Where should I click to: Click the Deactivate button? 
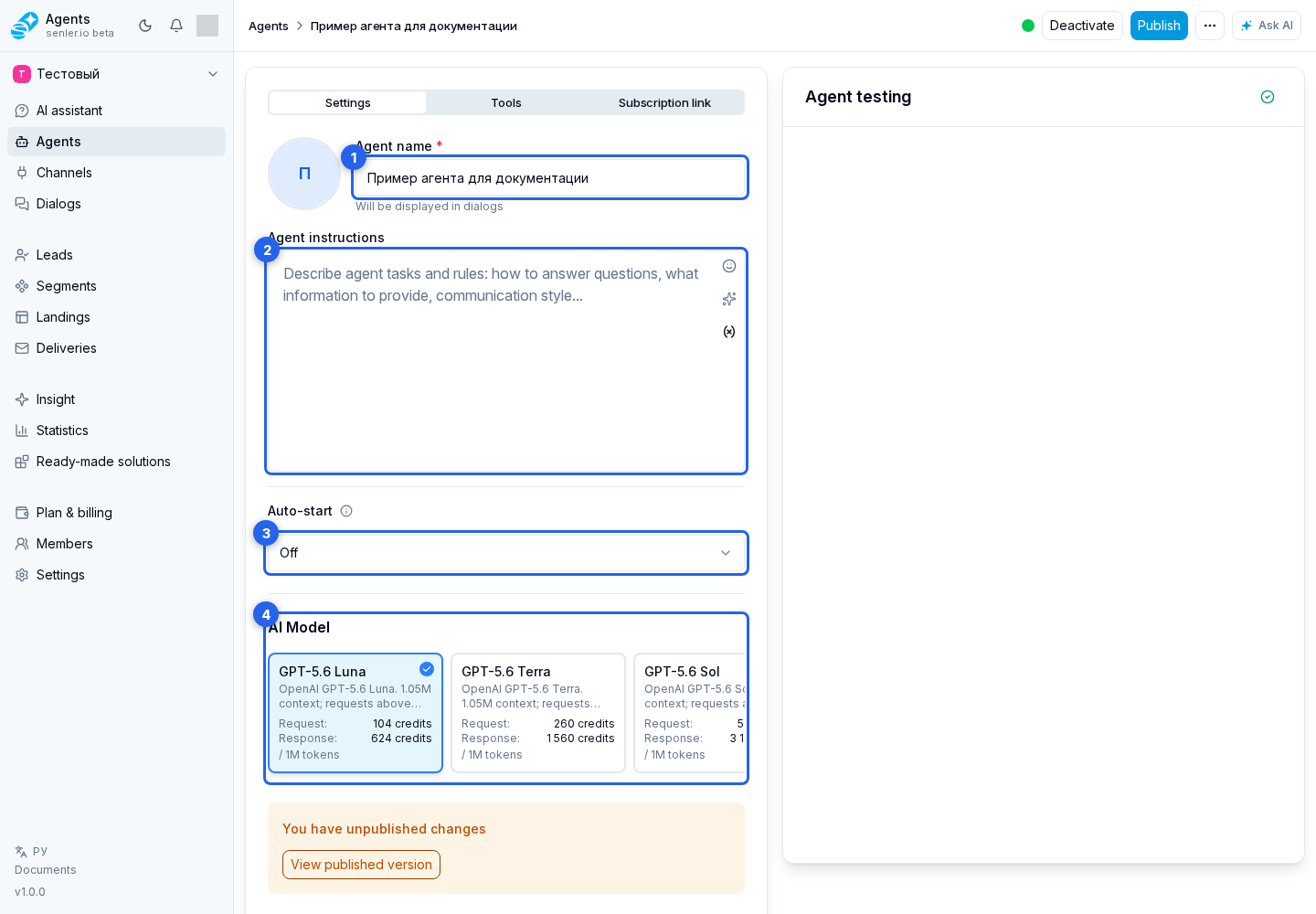click(x=1082, y=26)
